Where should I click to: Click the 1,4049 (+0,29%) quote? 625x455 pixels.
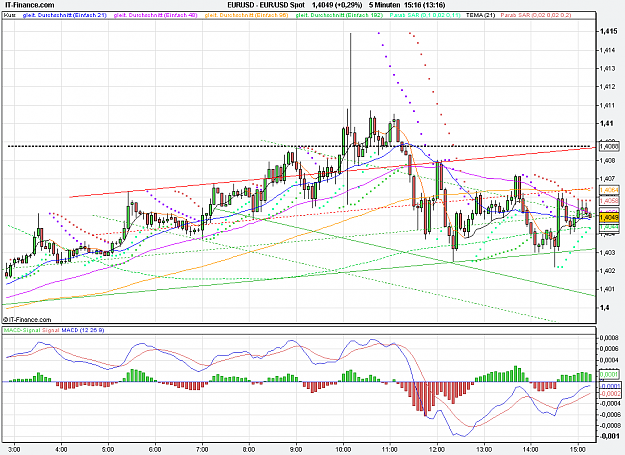[x=337, y=5]
